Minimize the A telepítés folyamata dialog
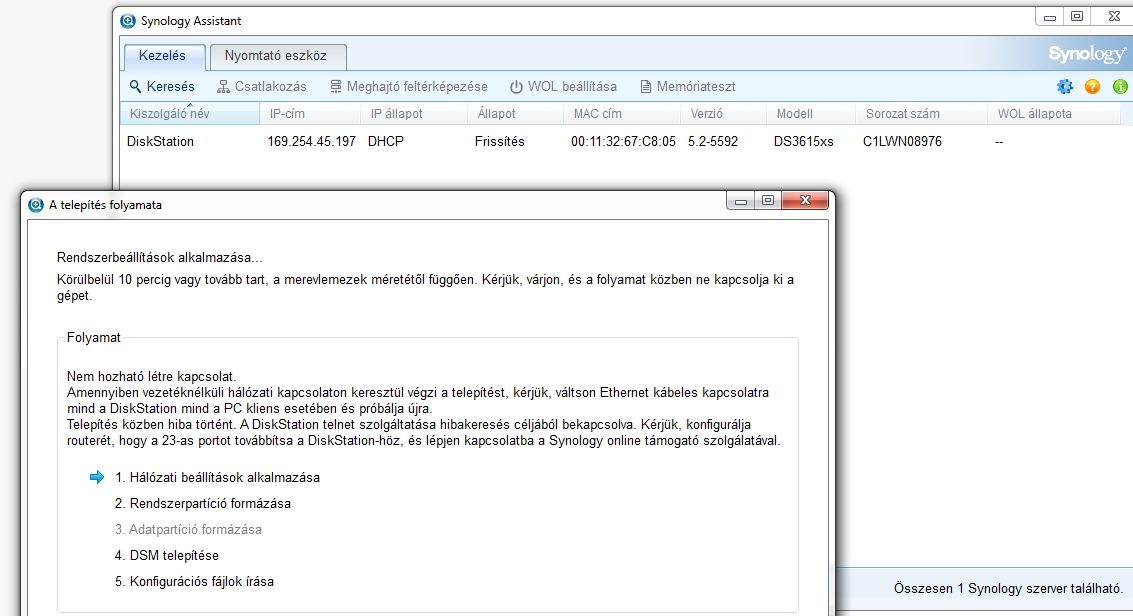This screenshot has width=1133, height=616. coord(740,201)
